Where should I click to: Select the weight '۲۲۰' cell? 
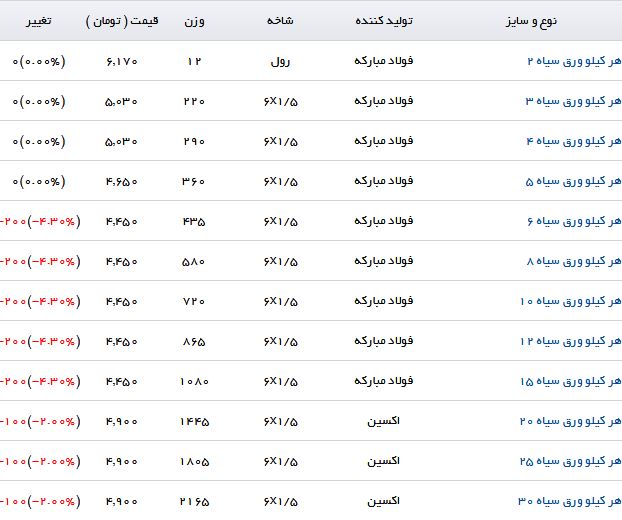194,102
